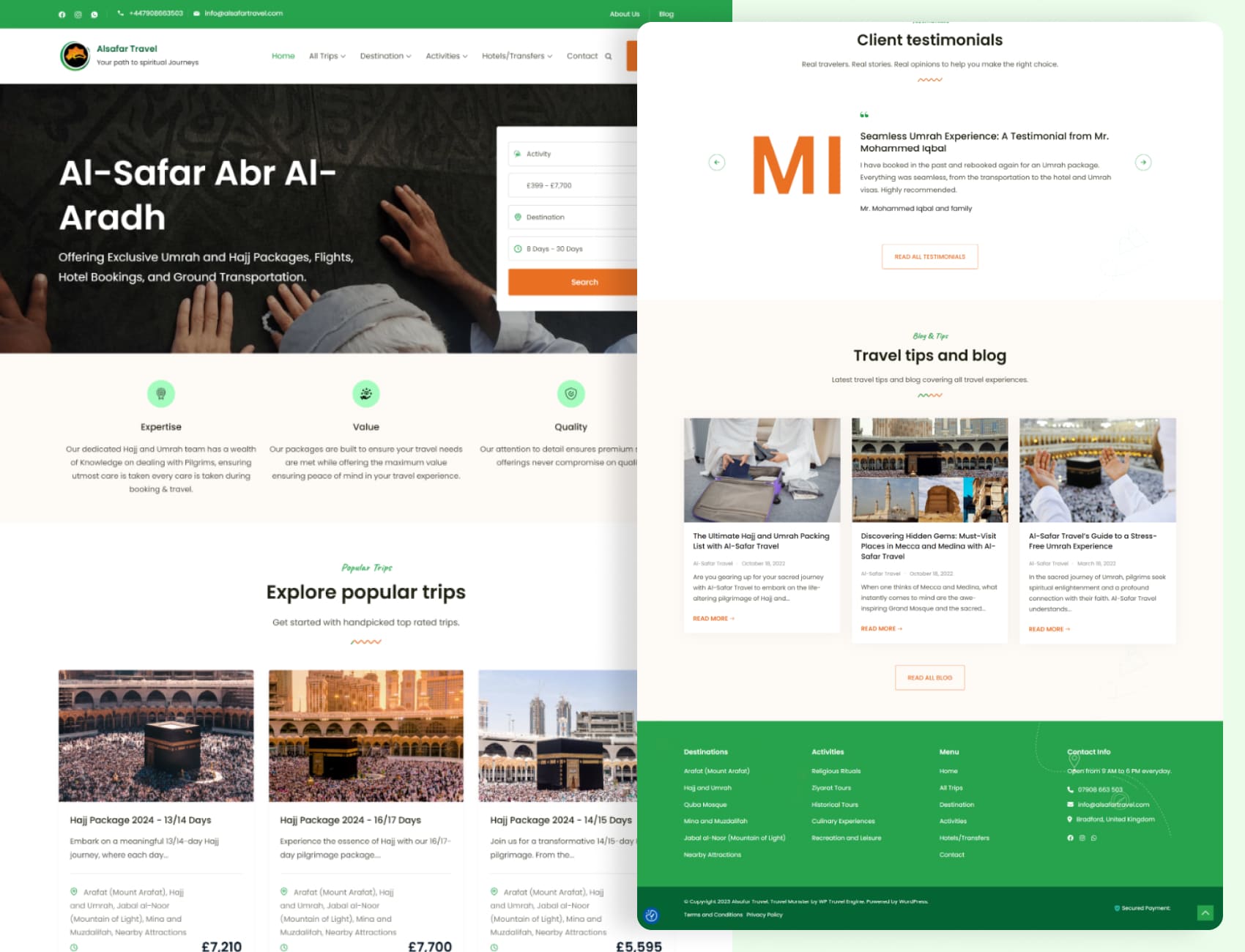Open the Activity selector in the search form

(573, 154)
